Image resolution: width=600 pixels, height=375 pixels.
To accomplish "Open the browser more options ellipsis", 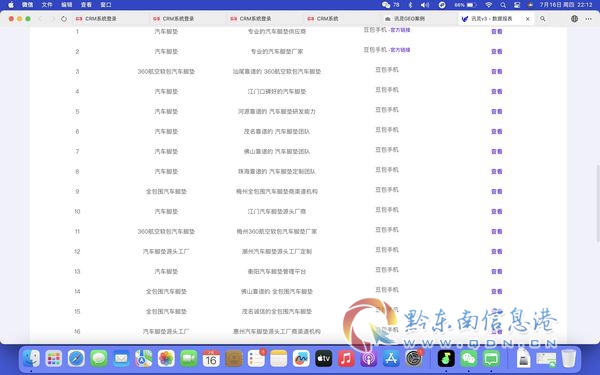I will [589, 19].
